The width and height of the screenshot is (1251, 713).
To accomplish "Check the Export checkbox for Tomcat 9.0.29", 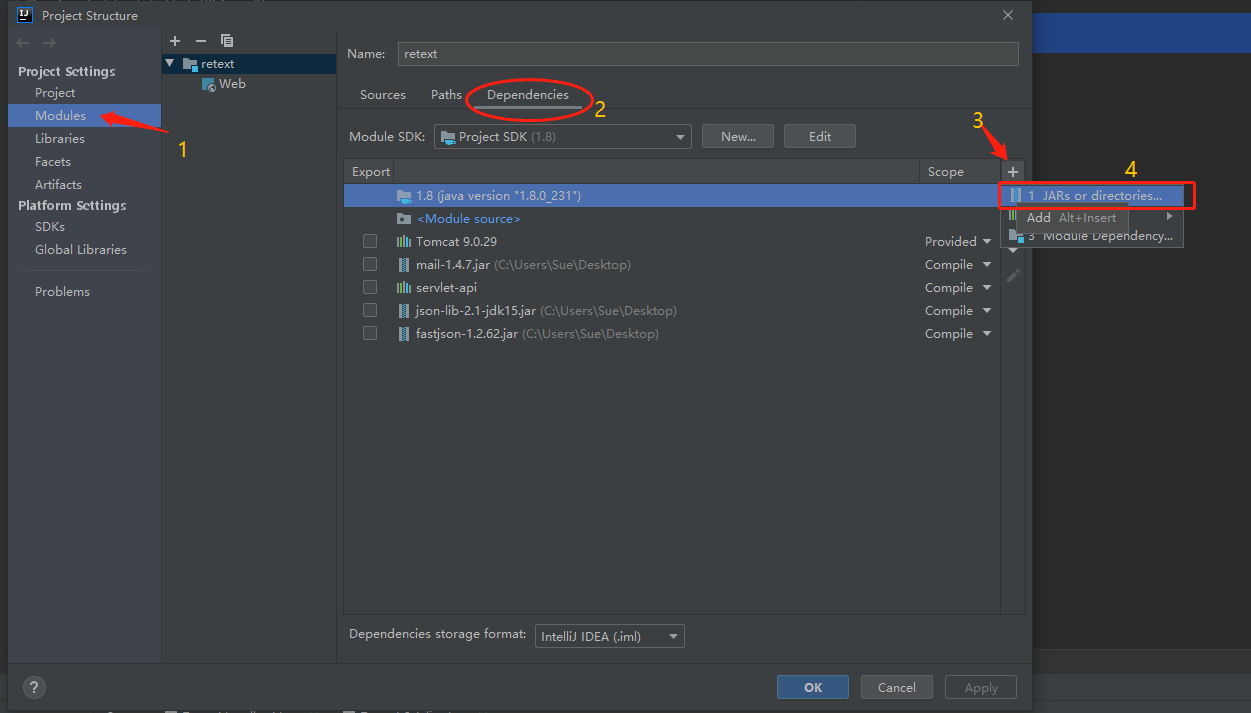I will [x=370, y=240].
